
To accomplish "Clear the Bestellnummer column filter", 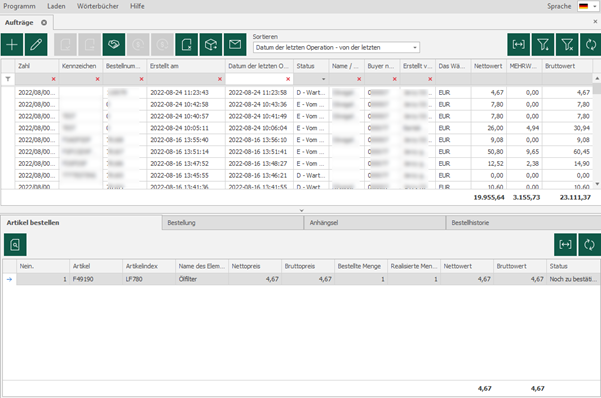I will point(141,79).
